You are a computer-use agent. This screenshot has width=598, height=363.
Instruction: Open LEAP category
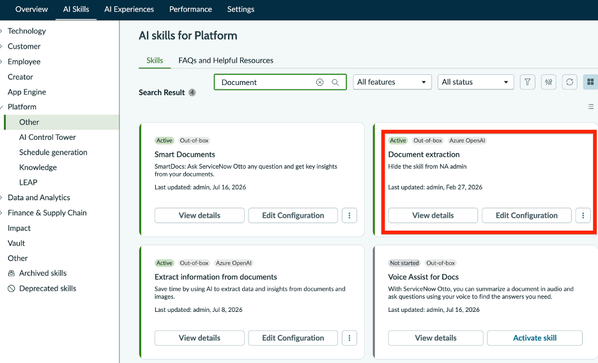tap(28, 182)
